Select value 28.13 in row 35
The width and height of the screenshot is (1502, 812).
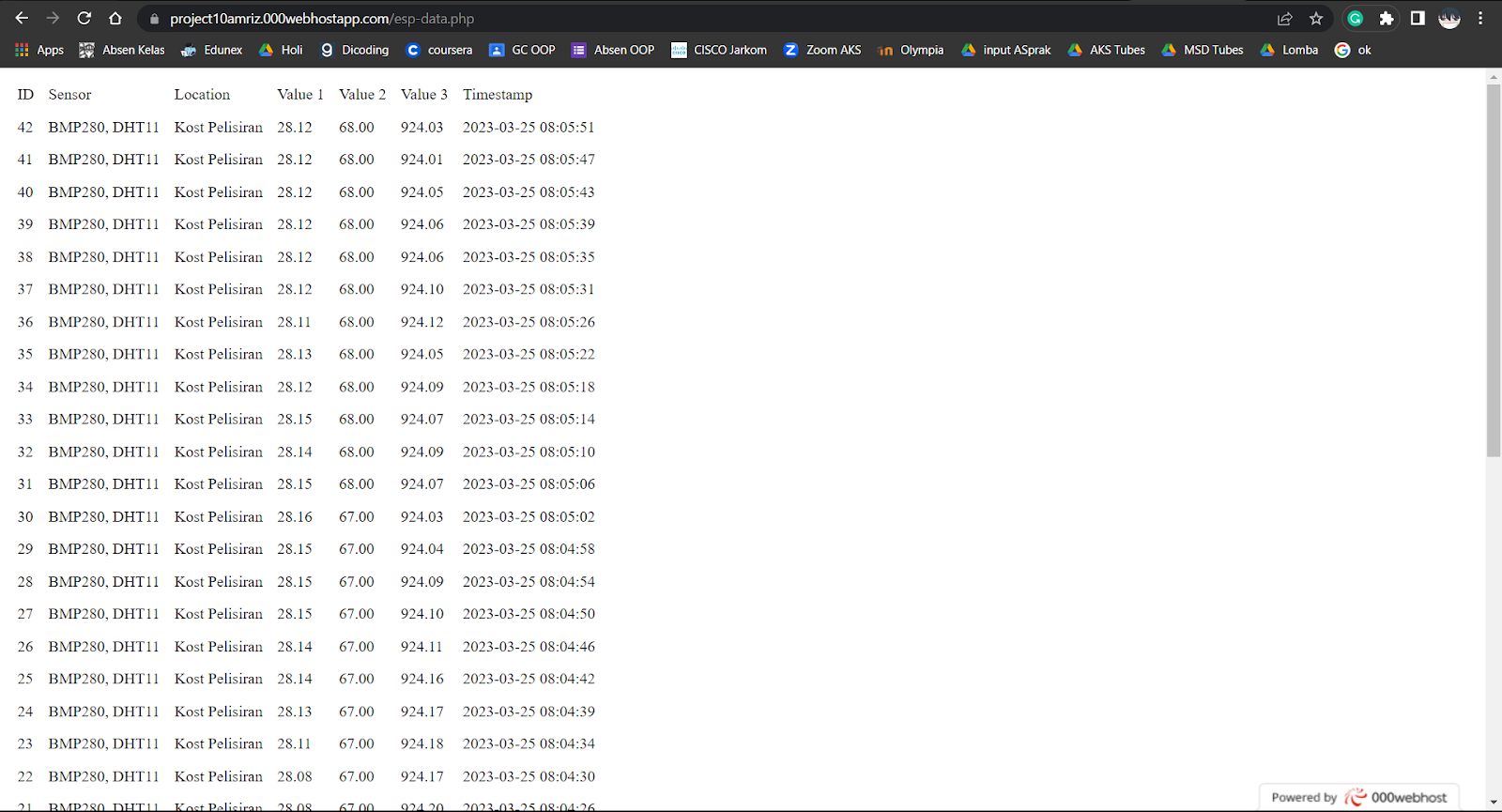coord(294,354)
